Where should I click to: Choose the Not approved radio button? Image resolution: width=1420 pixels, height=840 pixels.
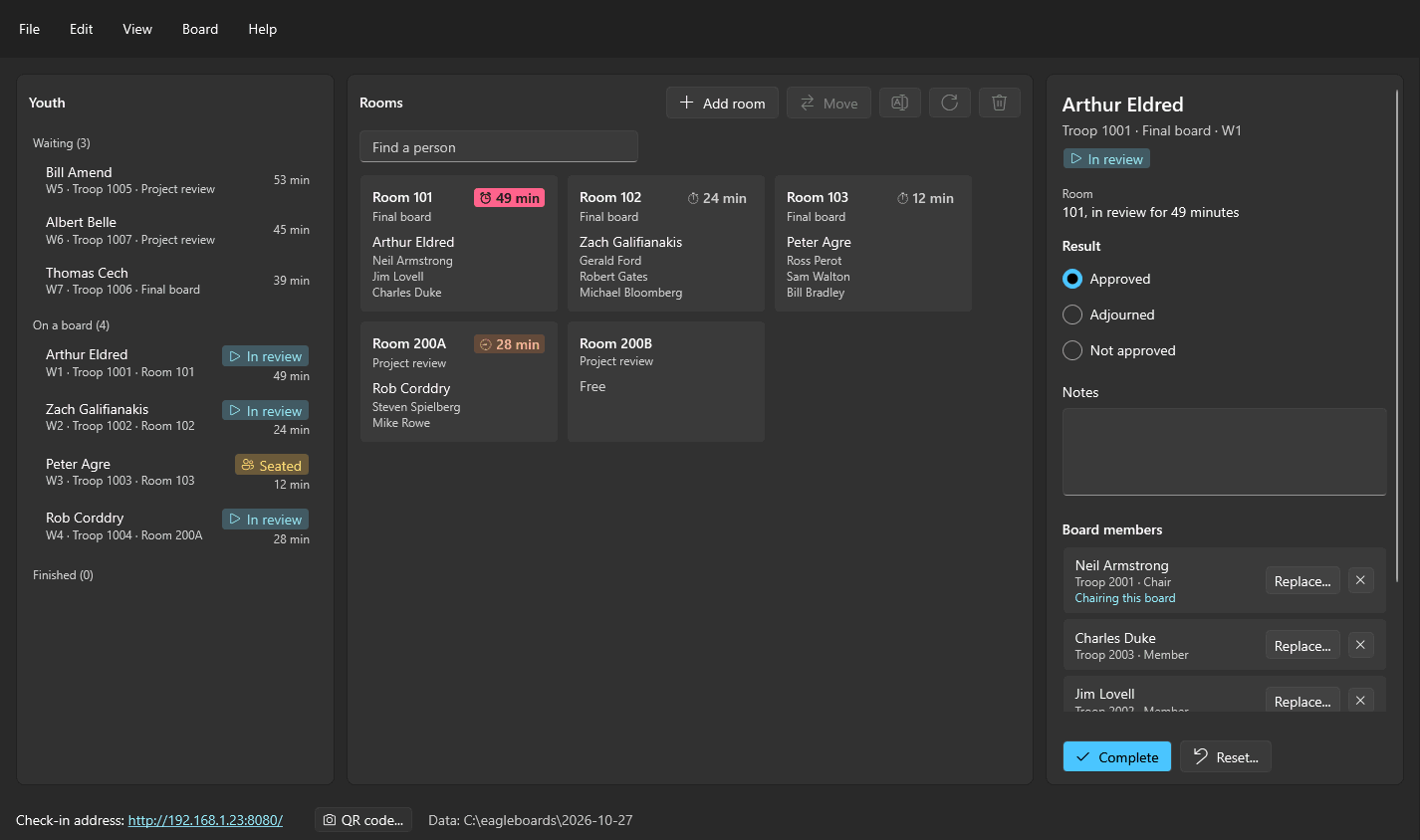coord(1119,350)
